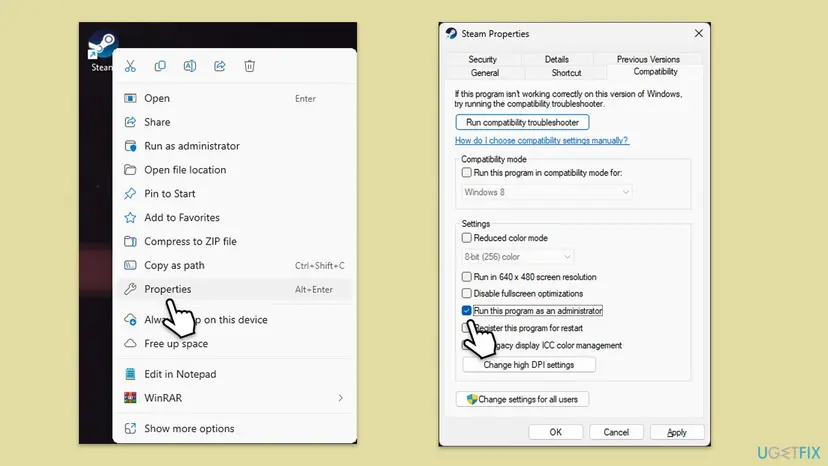Image resolution: width=828 pixels, height=466 pixels.
Task: Click the icon beside Share entry
Action: (x=130, y=122)
